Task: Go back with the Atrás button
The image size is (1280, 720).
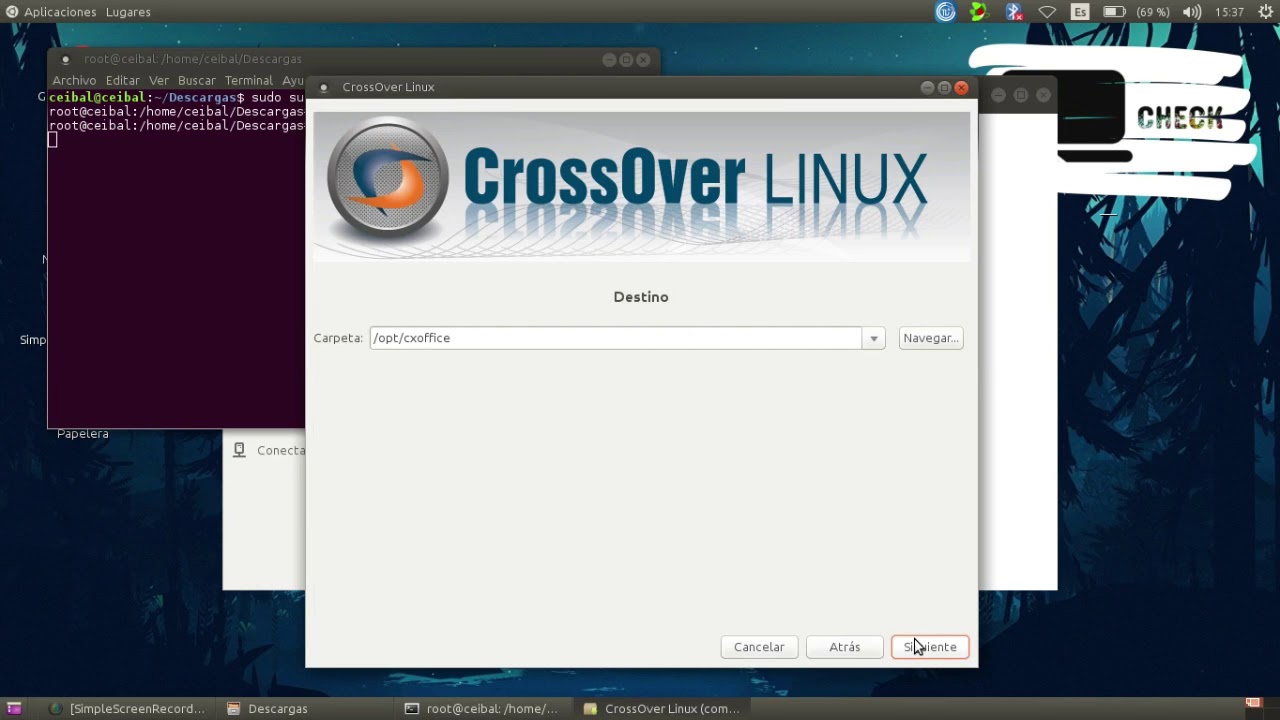Action: [845, 647]
